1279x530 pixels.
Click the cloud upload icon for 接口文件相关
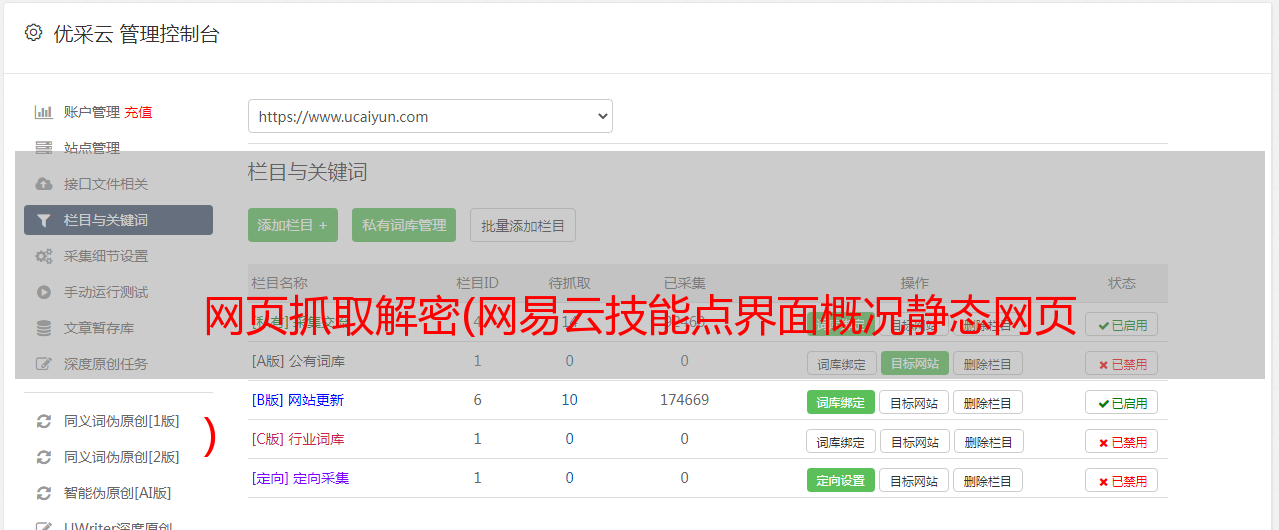tap(44, 184)
